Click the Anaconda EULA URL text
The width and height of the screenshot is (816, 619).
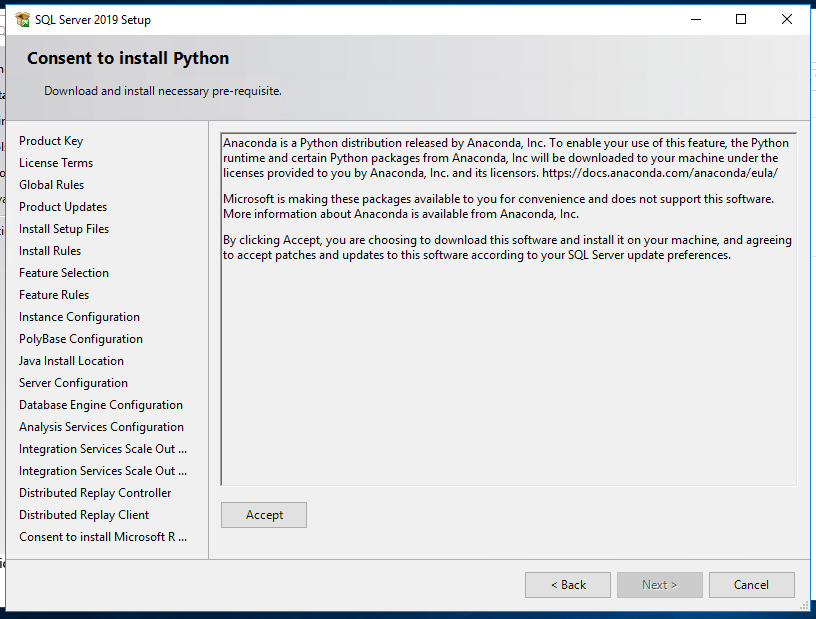660,173
